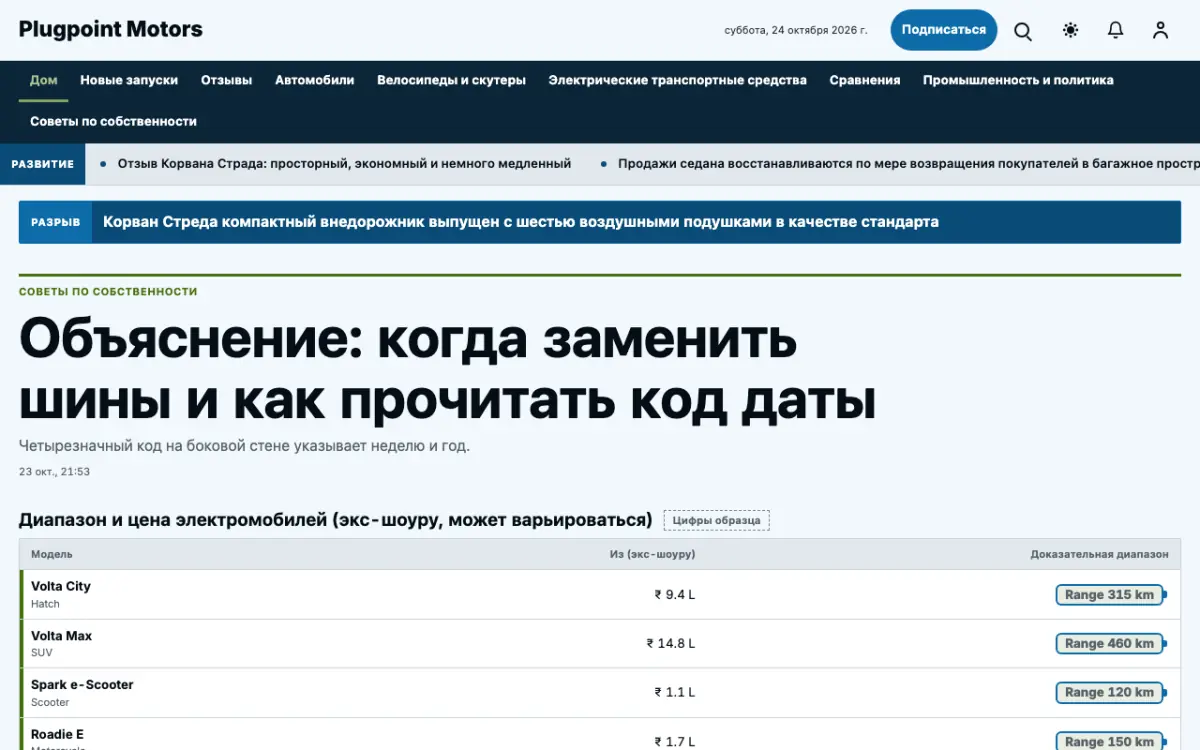Image resolution: width=1200 pixels, height=750 pixels.
Task: Click the ₹ 9.4 L price cell
Action: [x=675, y=594]
